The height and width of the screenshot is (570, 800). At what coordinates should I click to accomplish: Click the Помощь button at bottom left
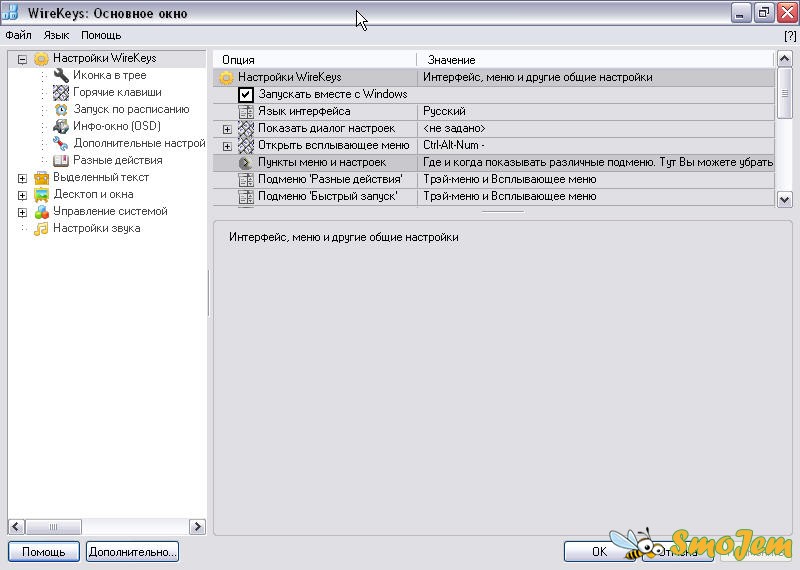[x=44, y=552]
